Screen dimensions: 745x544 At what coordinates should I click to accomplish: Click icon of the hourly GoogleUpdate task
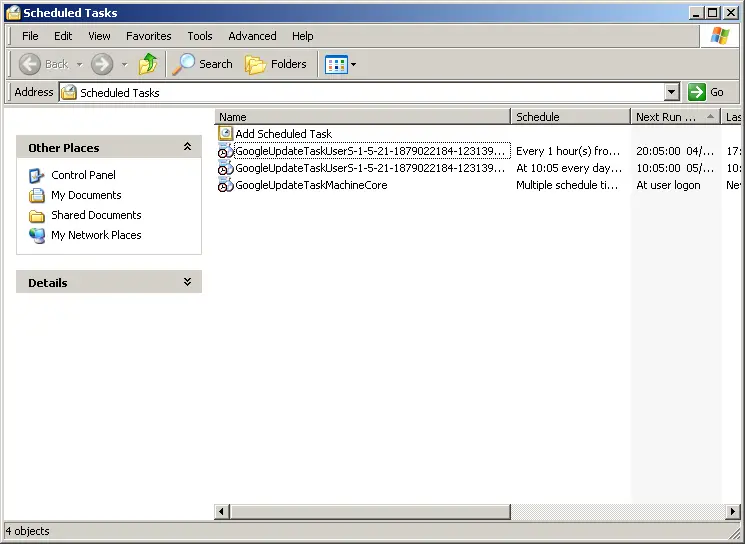[225, 151]
